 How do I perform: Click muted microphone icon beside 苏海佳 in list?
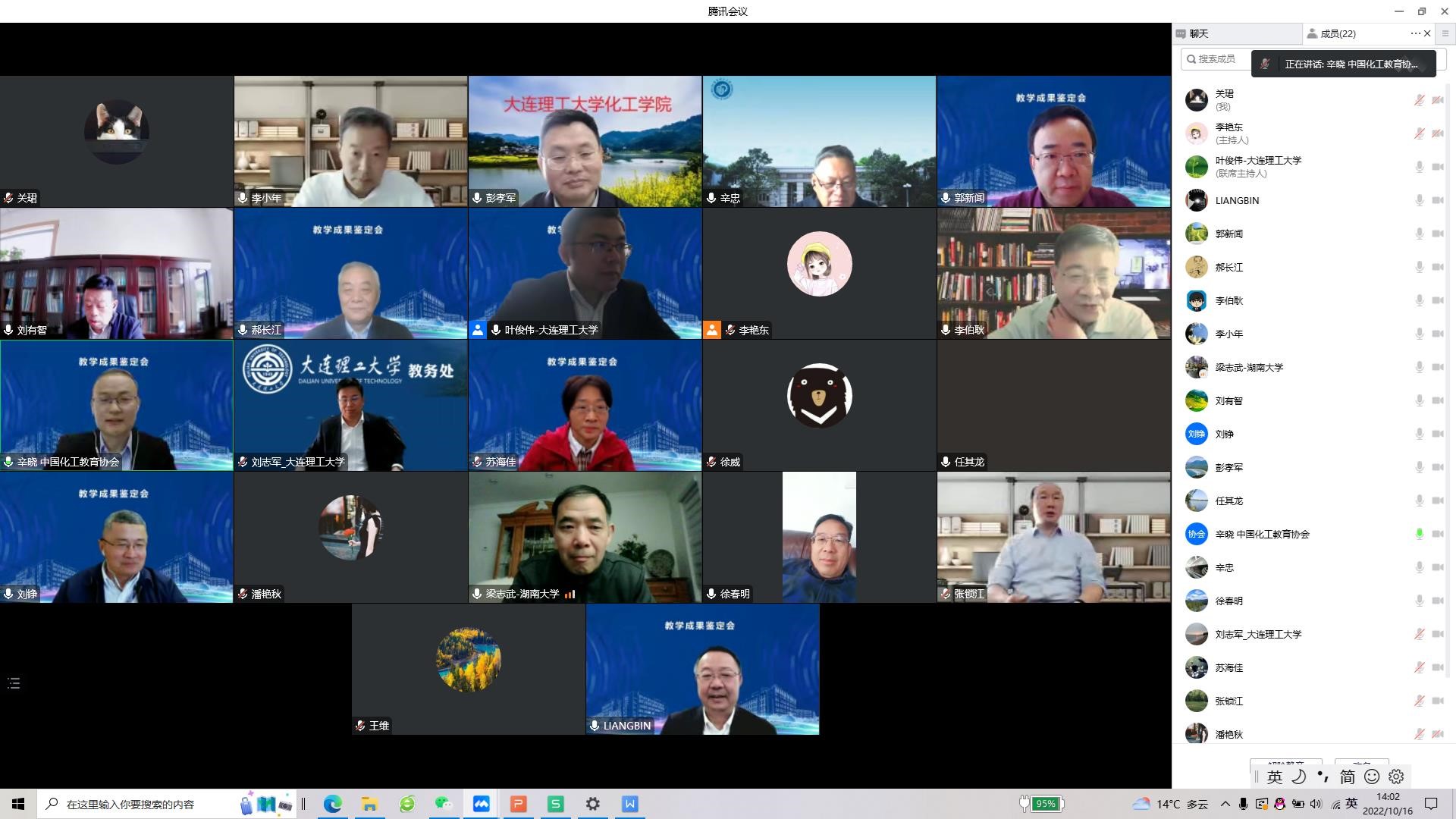click(x=1419, y=667)
